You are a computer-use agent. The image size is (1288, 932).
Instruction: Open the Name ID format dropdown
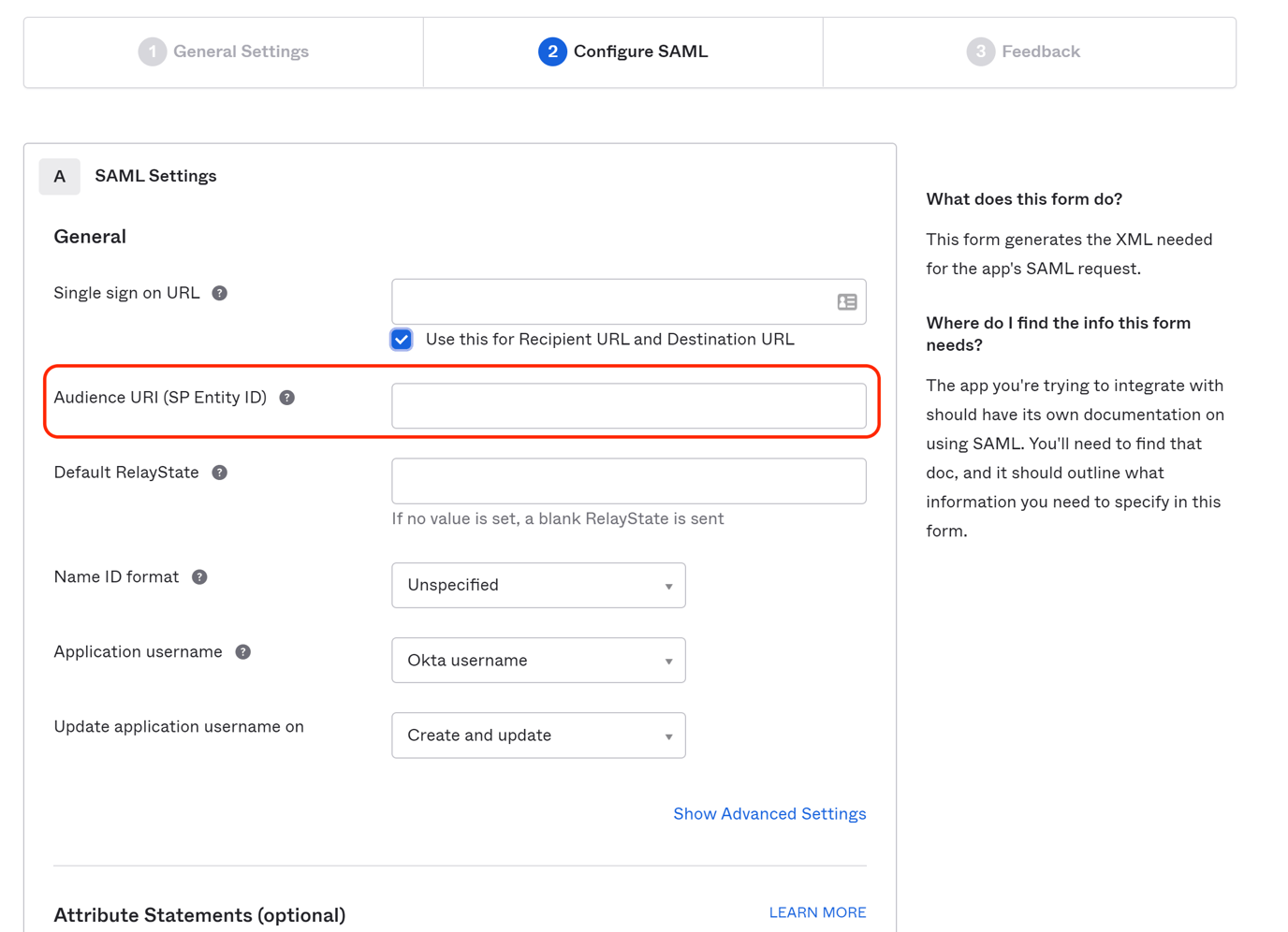tap(538, 585)
